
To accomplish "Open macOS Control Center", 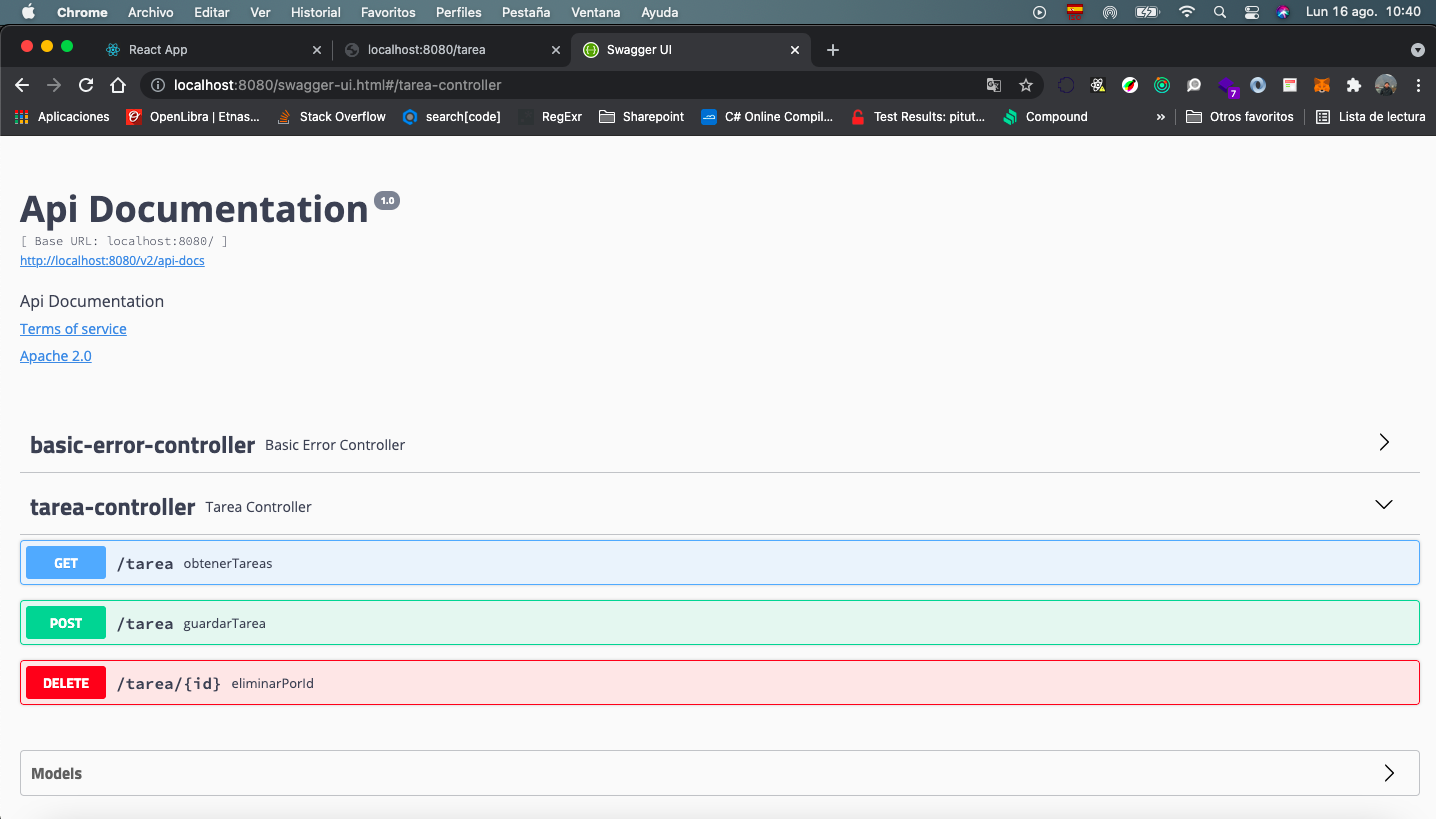I will [x=1252, y=12].
